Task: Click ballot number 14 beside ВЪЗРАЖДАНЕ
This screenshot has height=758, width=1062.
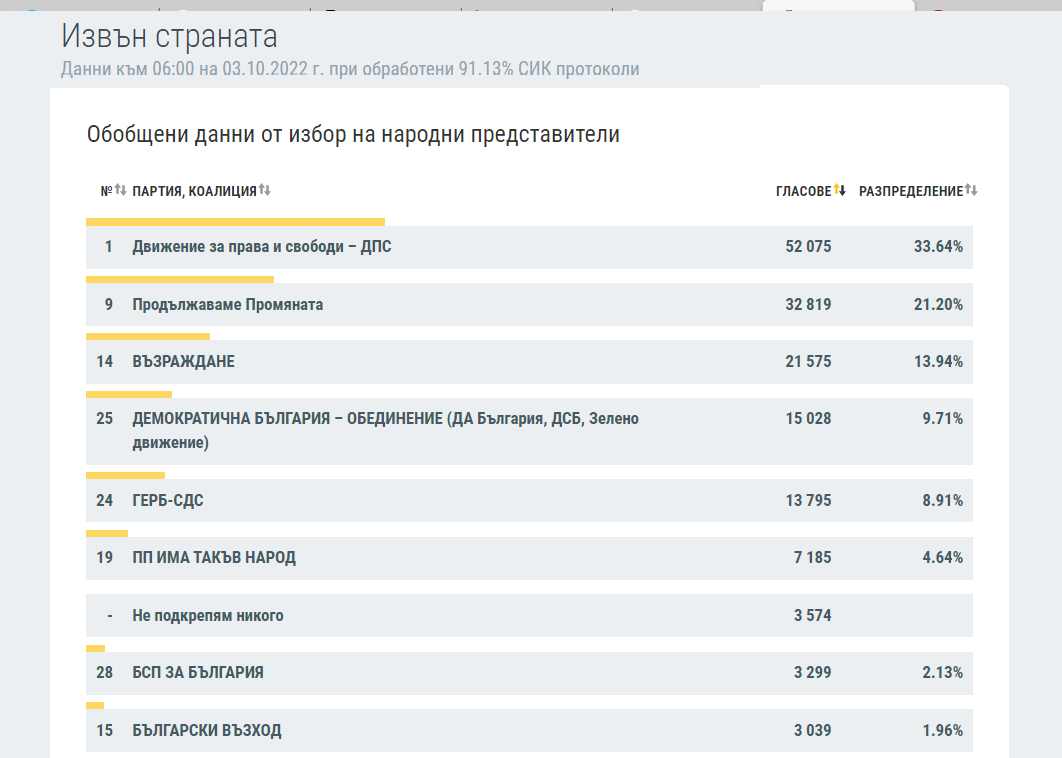Action: point(104,362)
